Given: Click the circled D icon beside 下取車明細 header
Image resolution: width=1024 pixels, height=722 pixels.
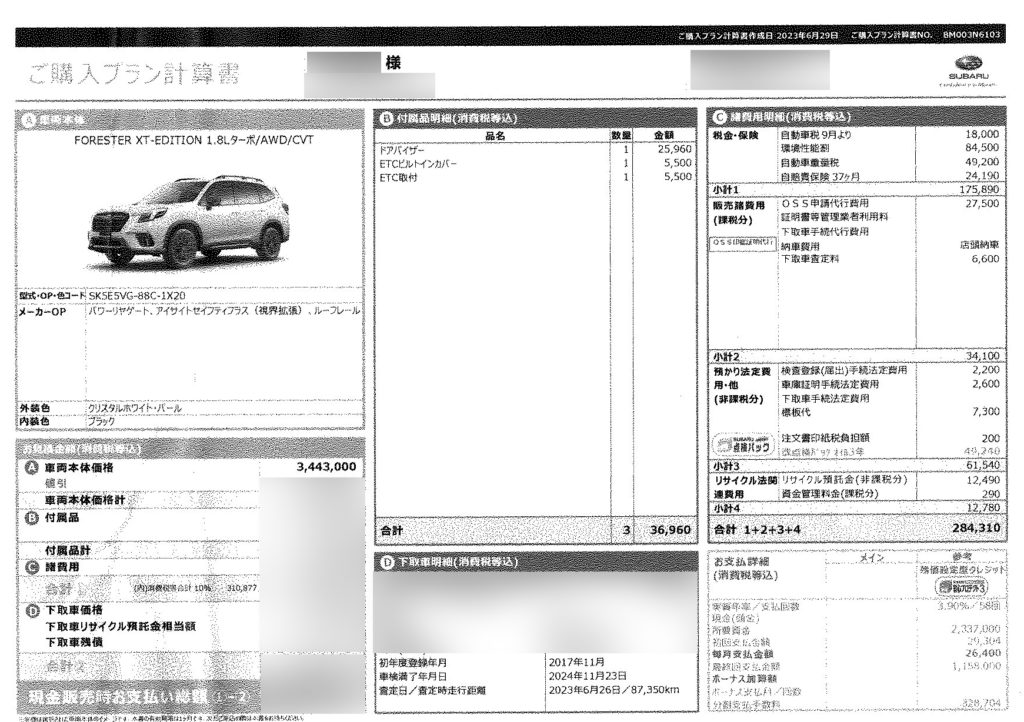Looking at the screenshot, I should (x=386, y=563).
